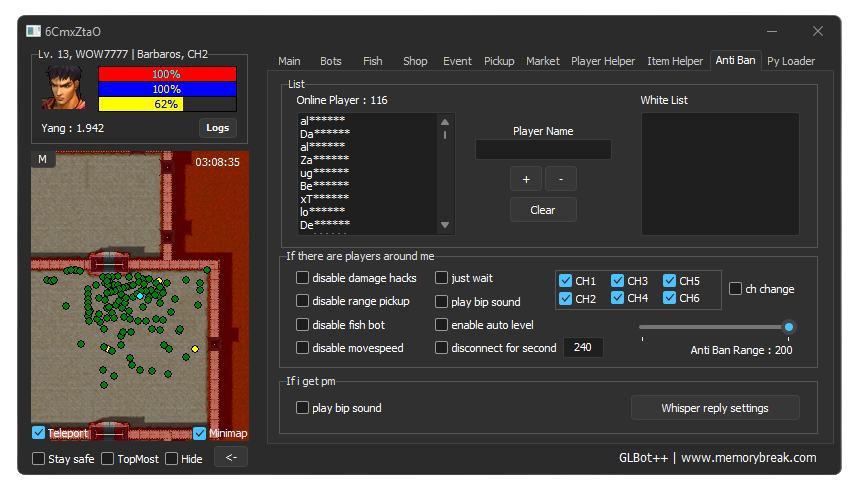Screen dimensions: 854x487
Task: Click the Anti Ban Range slider handle
Action: [789, 327]
